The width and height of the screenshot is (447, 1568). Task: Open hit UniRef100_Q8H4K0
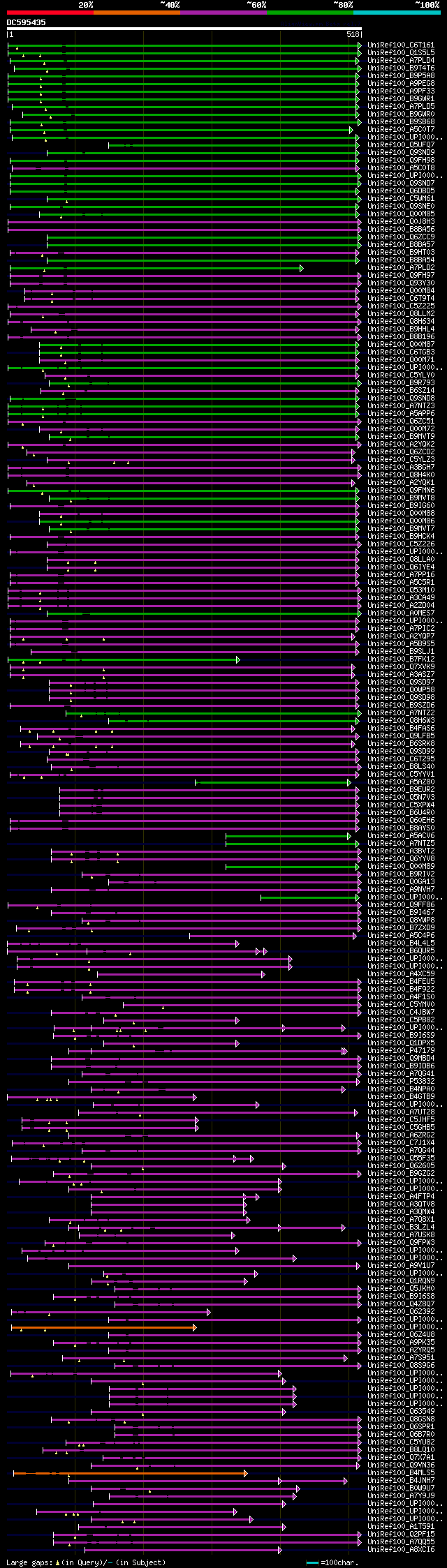click(x=401, y=475)
